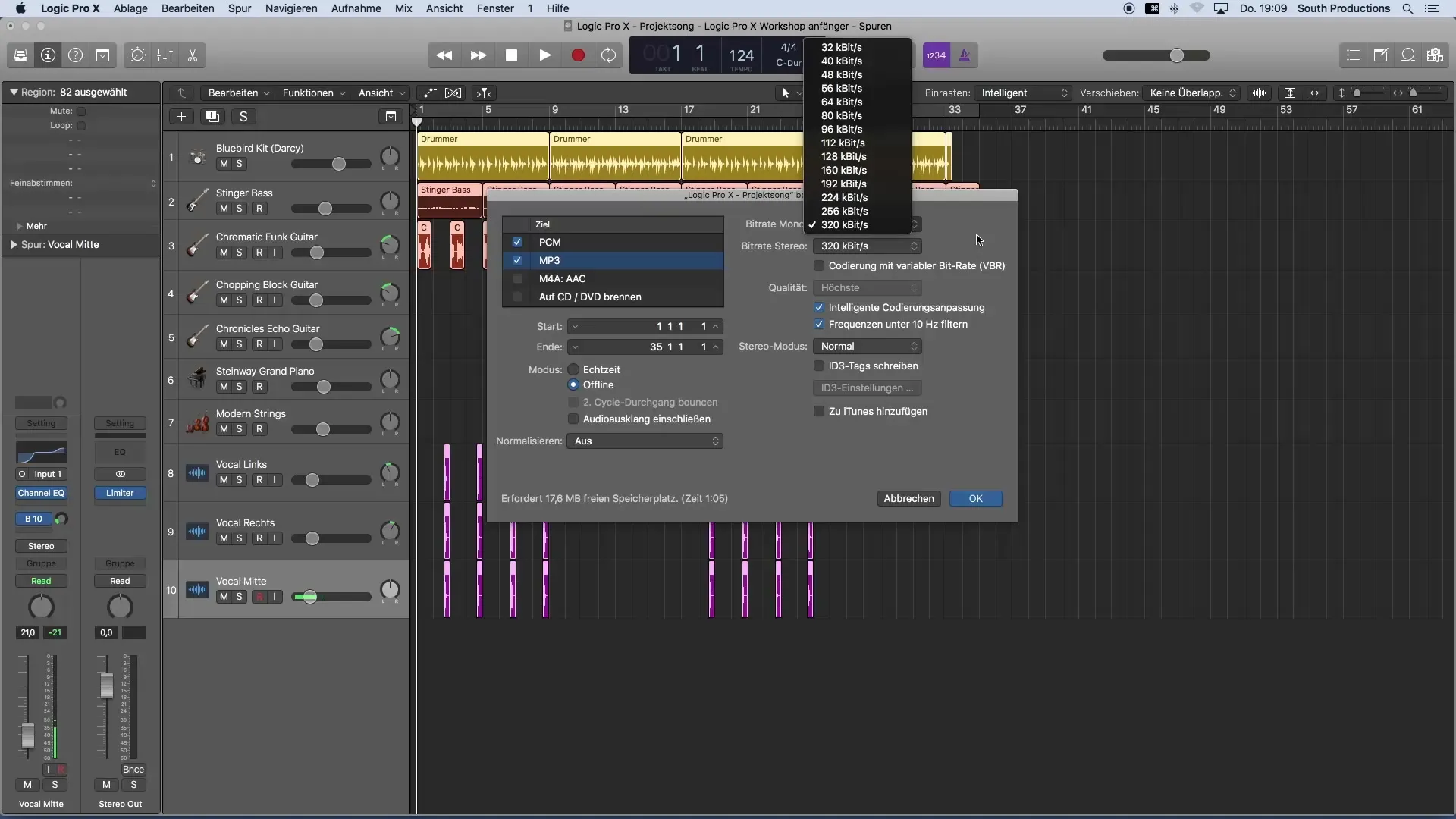Image resolution: width=1456 pixels, height=819 pixels.
Task: Enable Codierung mit variabler Bit-Rate (VBR)
Action: (x=819, y=266)
